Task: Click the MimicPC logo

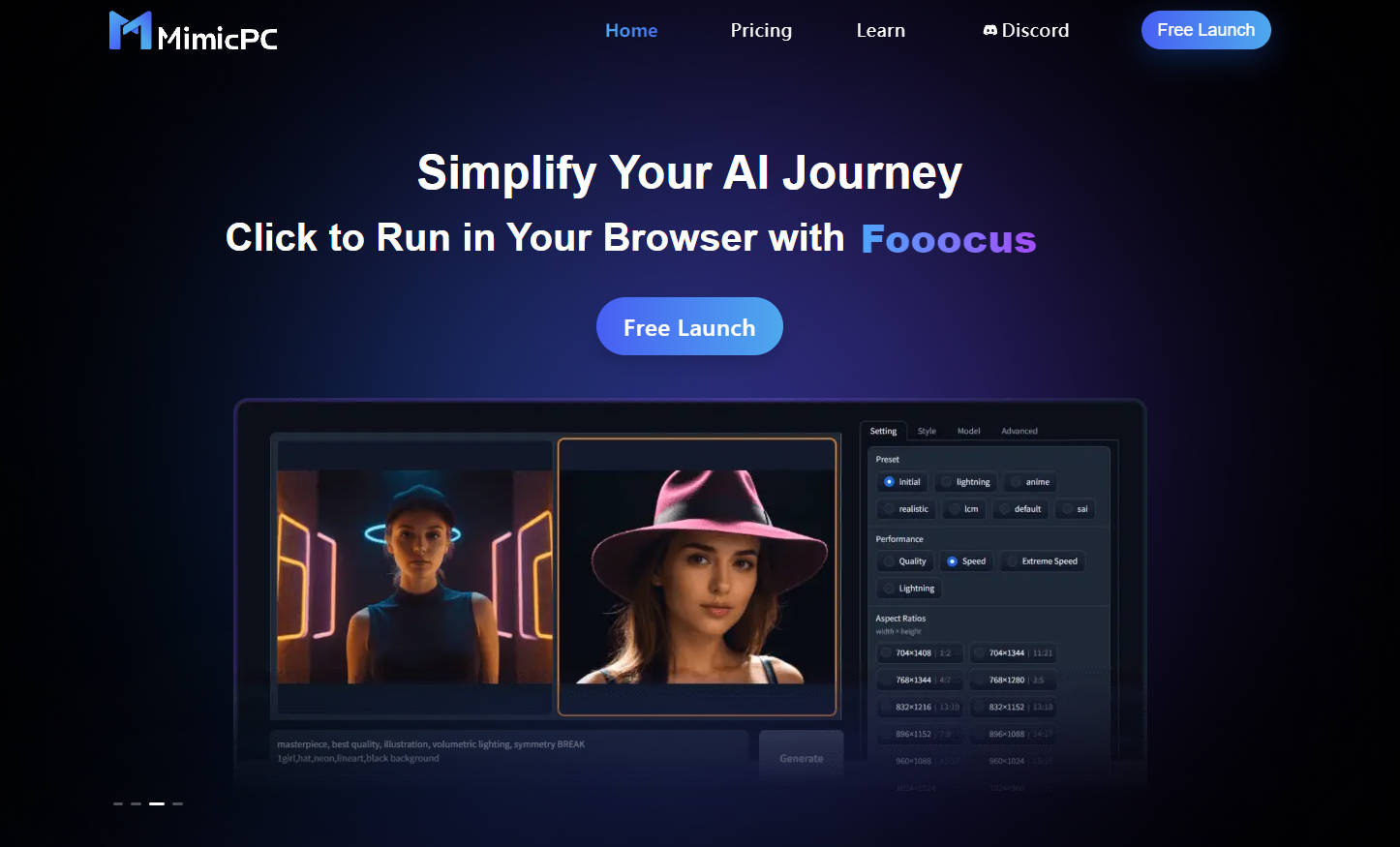Action: [x=194, y=31]
